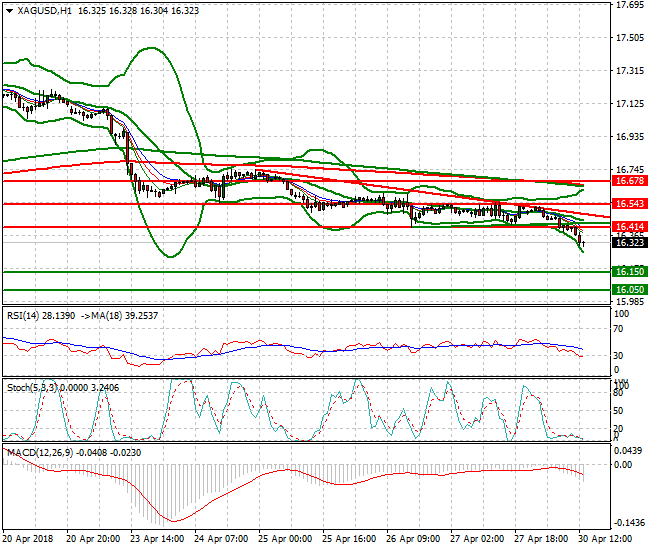Click the 17.695 value on price scale
Image resolution: width=650 pixels, height=550 pixels.
click(x=629, y=5)
